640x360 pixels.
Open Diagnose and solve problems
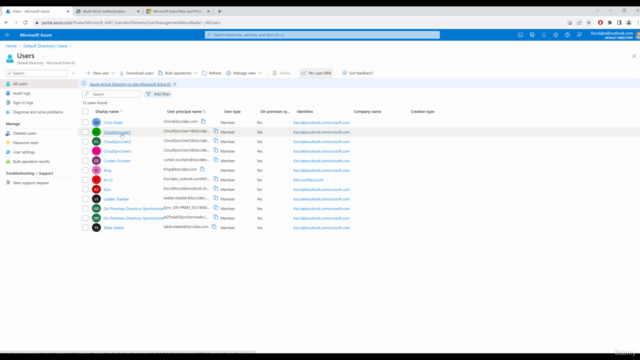click(38, 112)
